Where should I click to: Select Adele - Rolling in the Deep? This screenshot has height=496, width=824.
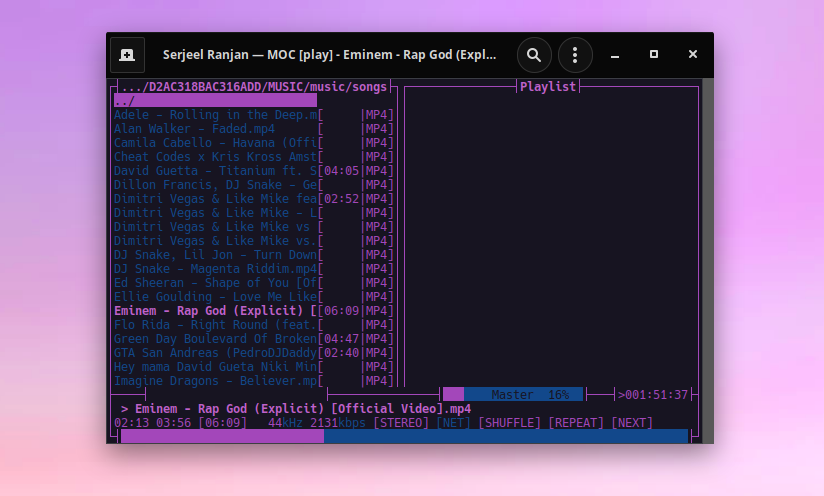pyautogui.click(x=254, y=115)
